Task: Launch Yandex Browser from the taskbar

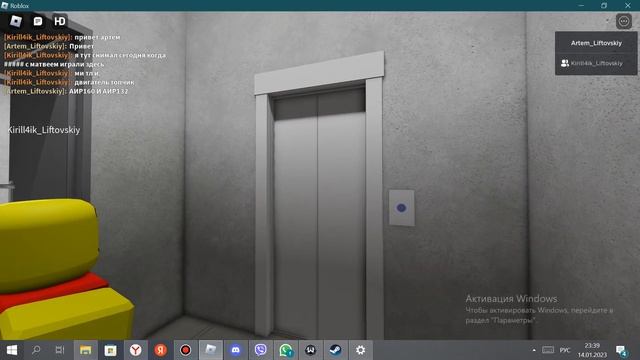Action: (x=136, y=350)
